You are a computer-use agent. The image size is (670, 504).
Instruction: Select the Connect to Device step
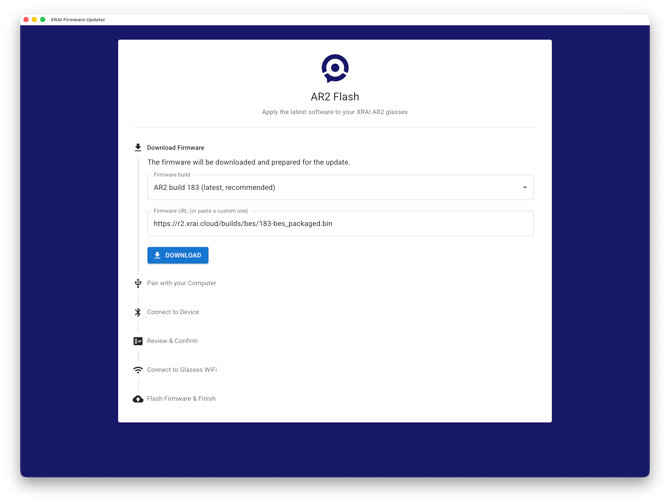point(173,312)
